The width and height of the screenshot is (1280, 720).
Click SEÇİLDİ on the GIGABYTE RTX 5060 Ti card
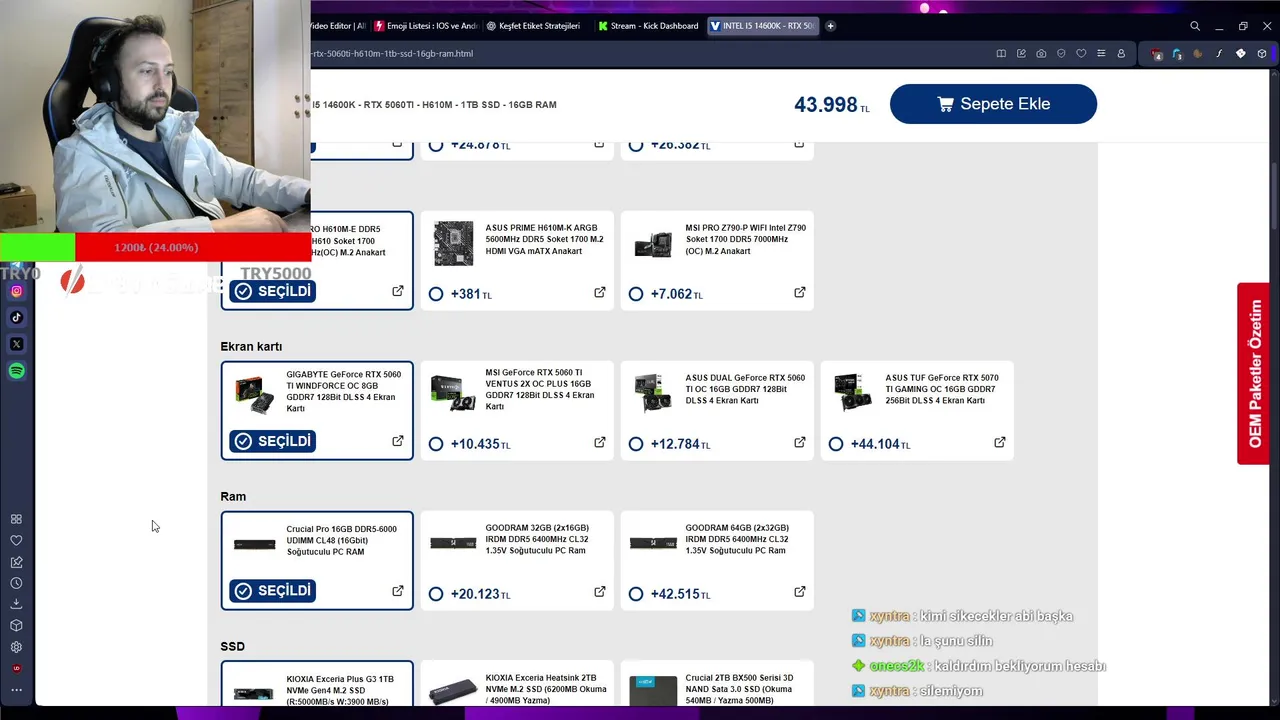pyautogui.click(x=273, y=441)
